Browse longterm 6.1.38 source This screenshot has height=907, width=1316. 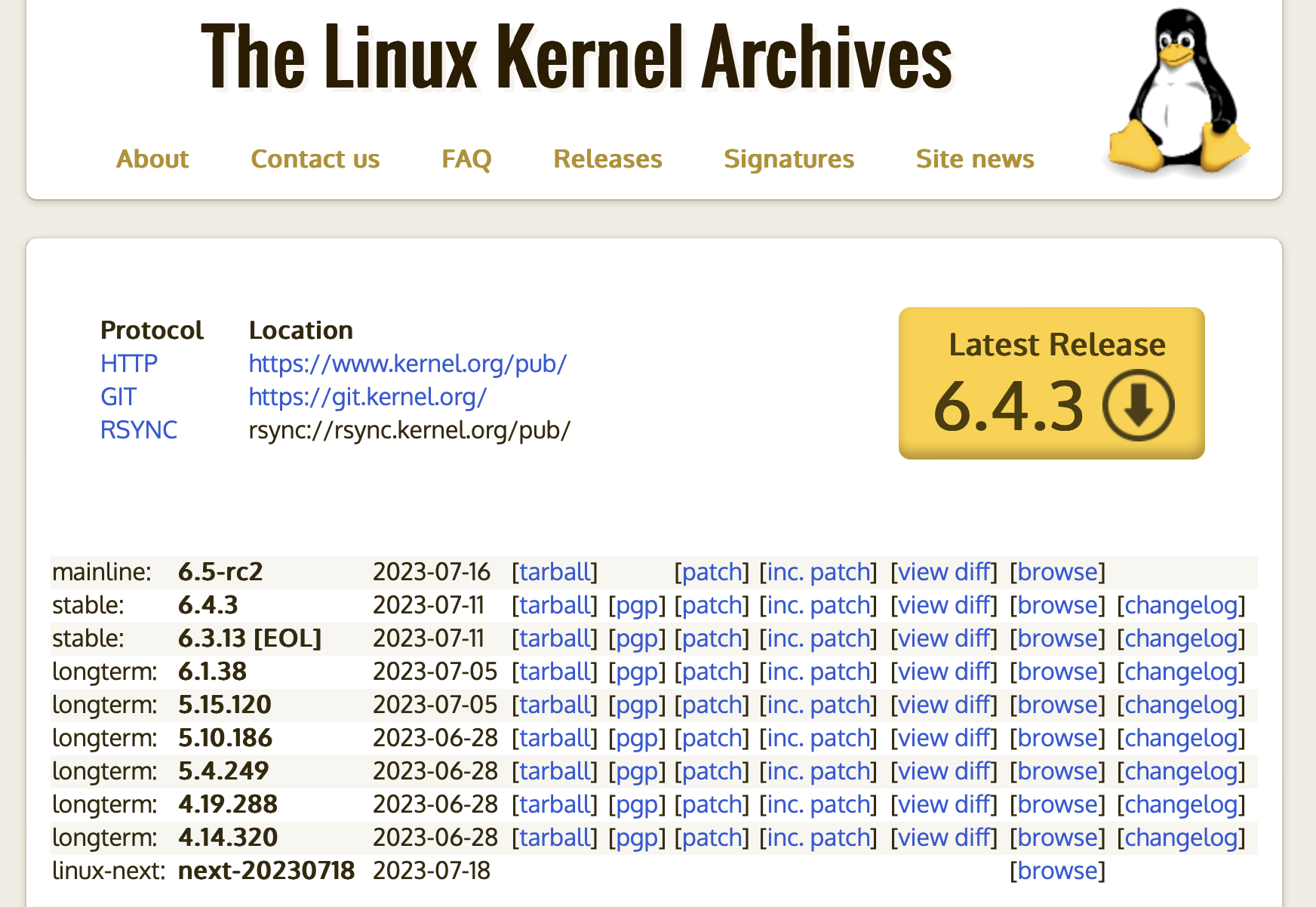[1057, 672]
